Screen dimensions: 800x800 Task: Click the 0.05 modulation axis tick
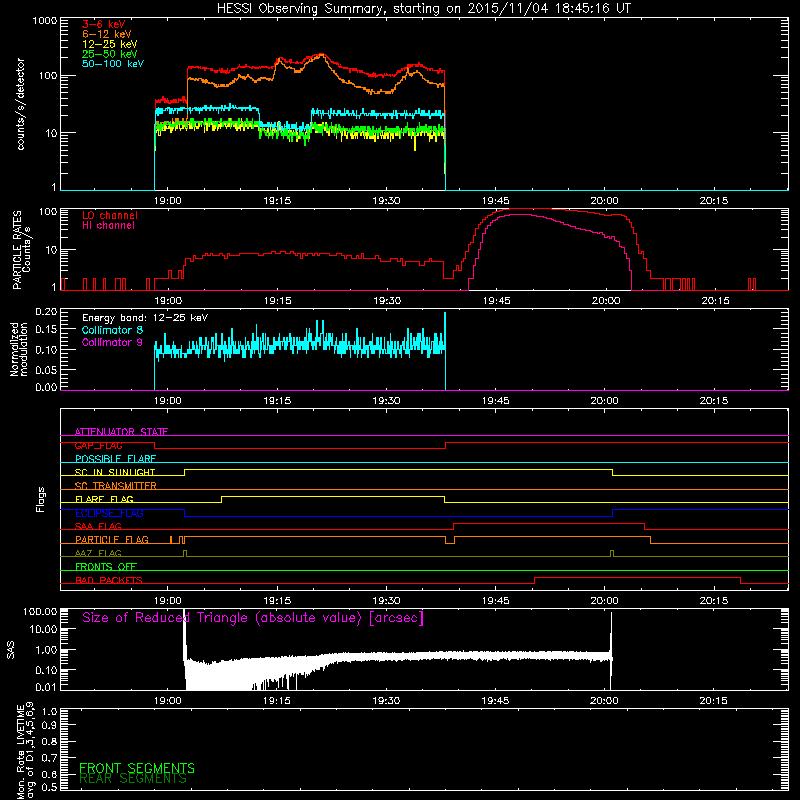(46, 369)
